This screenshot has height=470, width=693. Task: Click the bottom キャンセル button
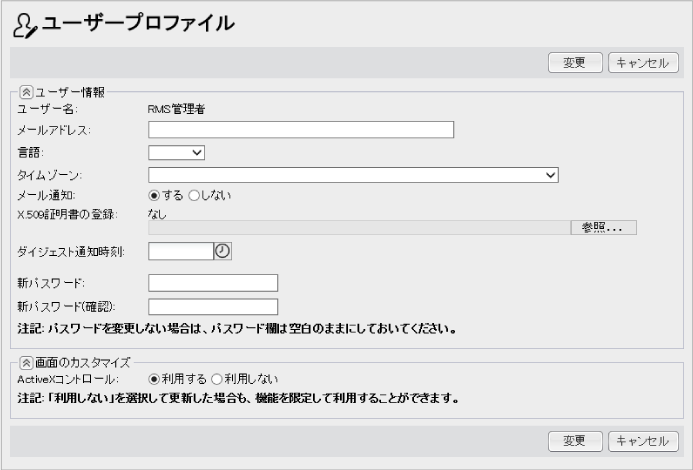click(643, 441)
